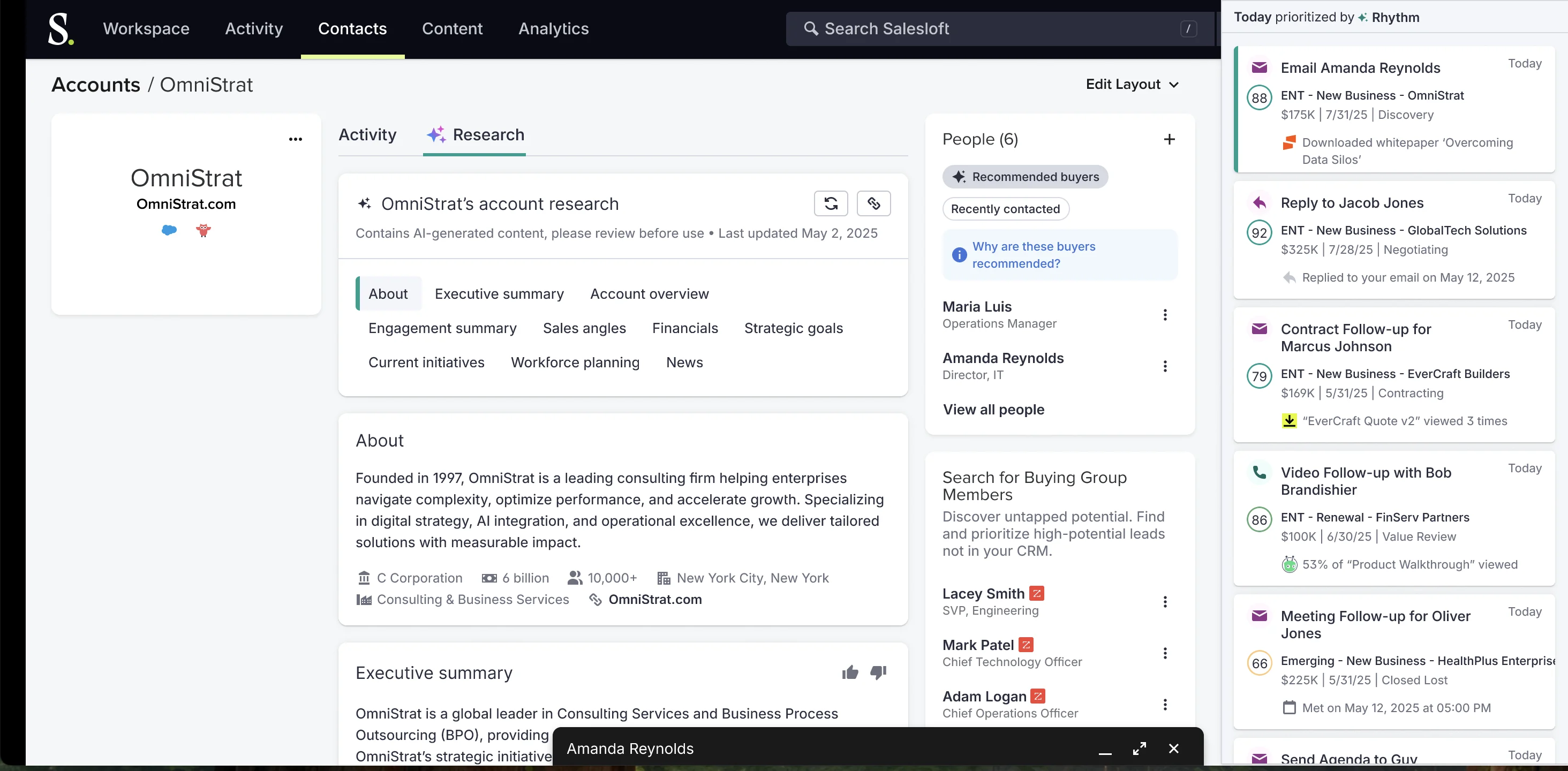Open Maria Luis options menu

point(1165,315)
